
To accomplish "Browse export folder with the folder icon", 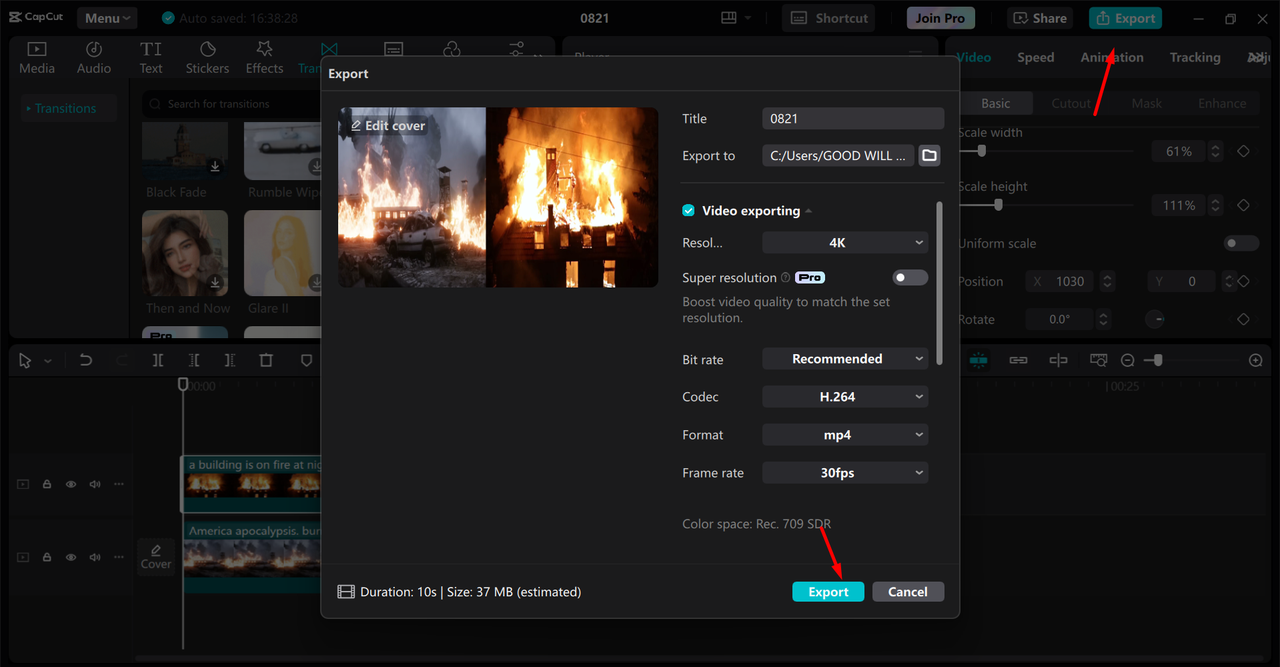I will click(929, 155).
